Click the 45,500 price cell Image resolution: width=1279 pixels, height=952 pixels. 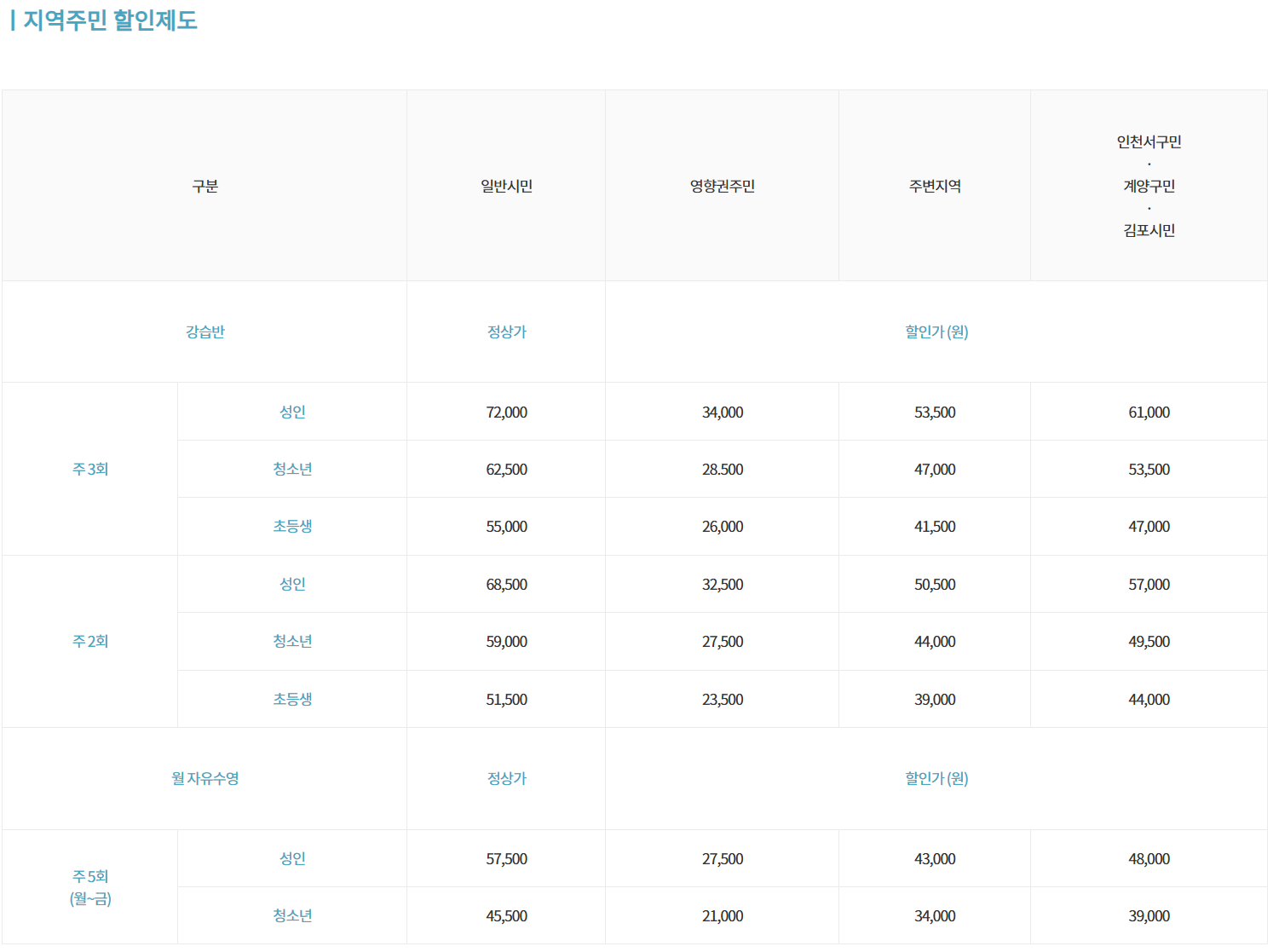tap(506, 916)
